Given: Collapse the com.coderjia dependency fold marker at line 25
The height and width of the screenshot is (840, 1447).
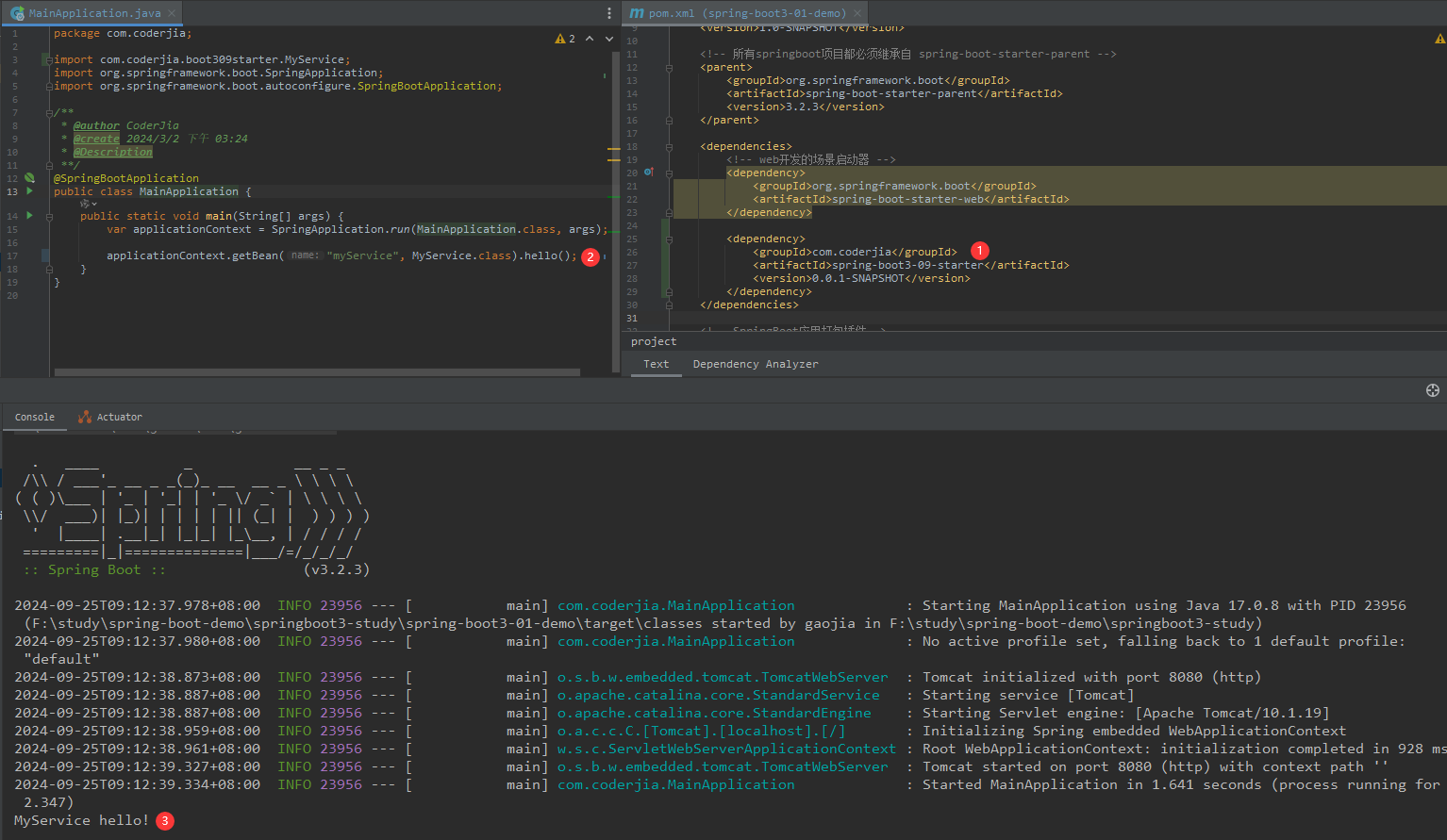Looking at the screenshot, I should (x=669, y=239).
